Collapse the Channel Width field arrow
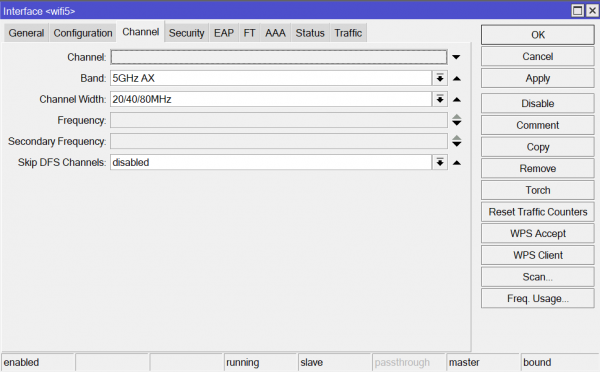Viewport: 600px width, 372px height. click(456, 100)
